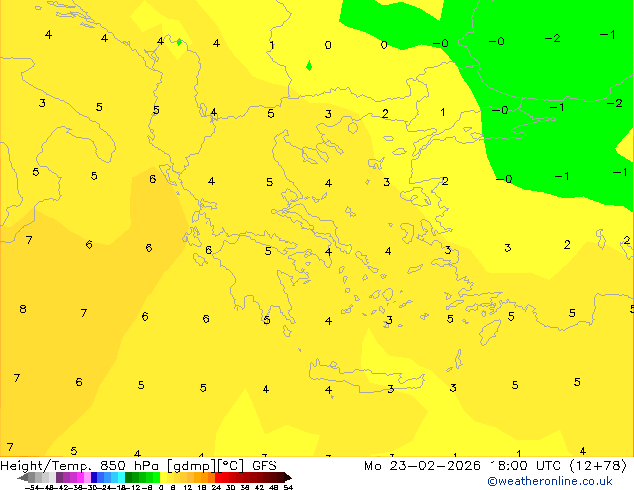Click the 'Mo' weekday label
634x490 pixels.
(373, 466)
